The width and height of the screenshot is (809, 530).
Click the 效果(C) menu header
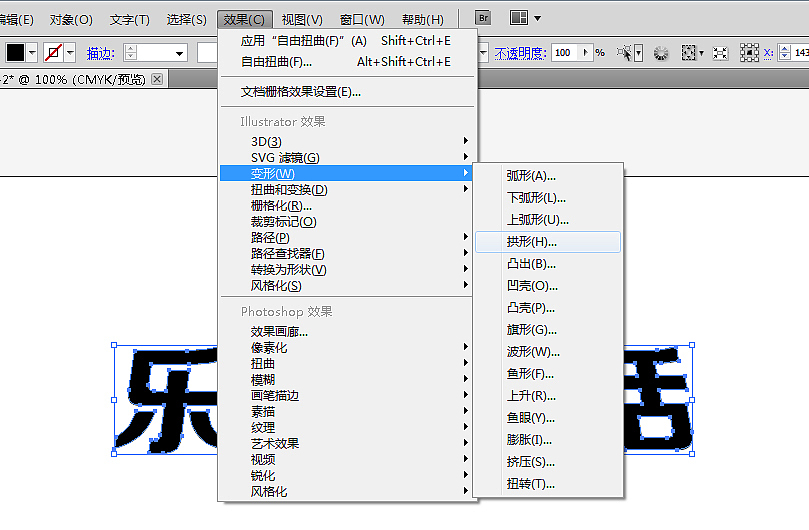[x=245, y=20]
